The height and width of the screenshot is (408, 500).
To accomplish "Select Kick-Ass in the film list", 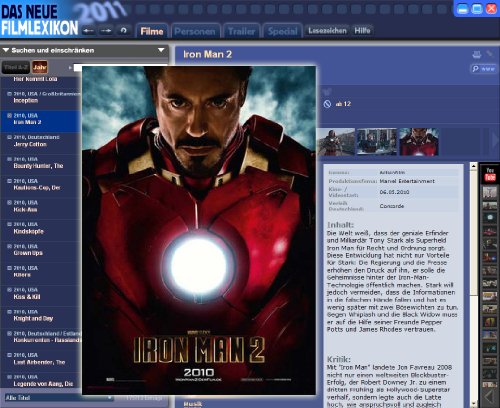I will pyautogui.click(x=41, y=206).
